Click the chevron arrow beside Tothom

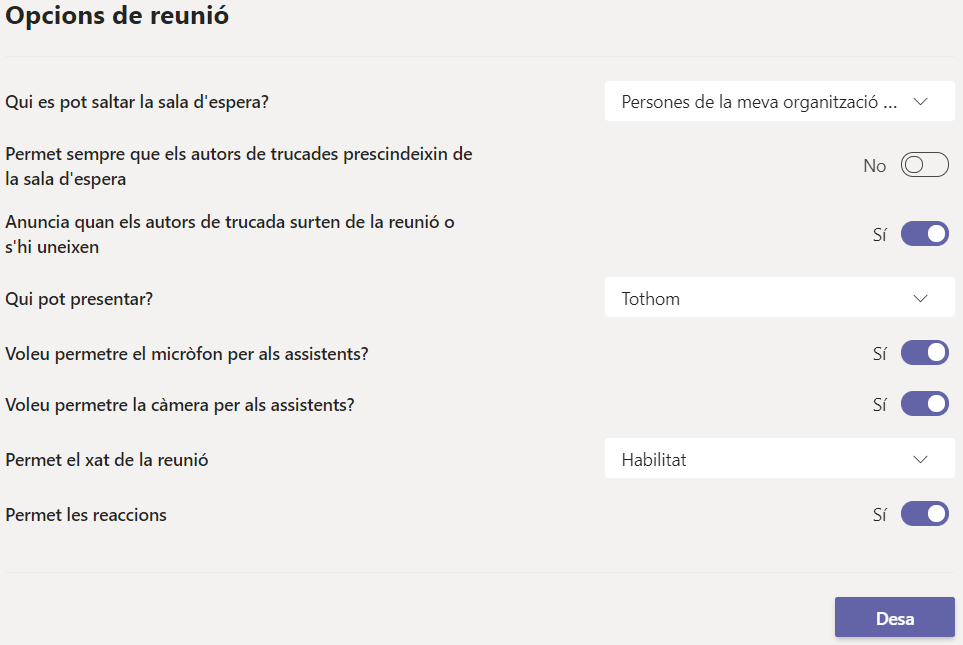pyautogui.click(x=921, y=298)
